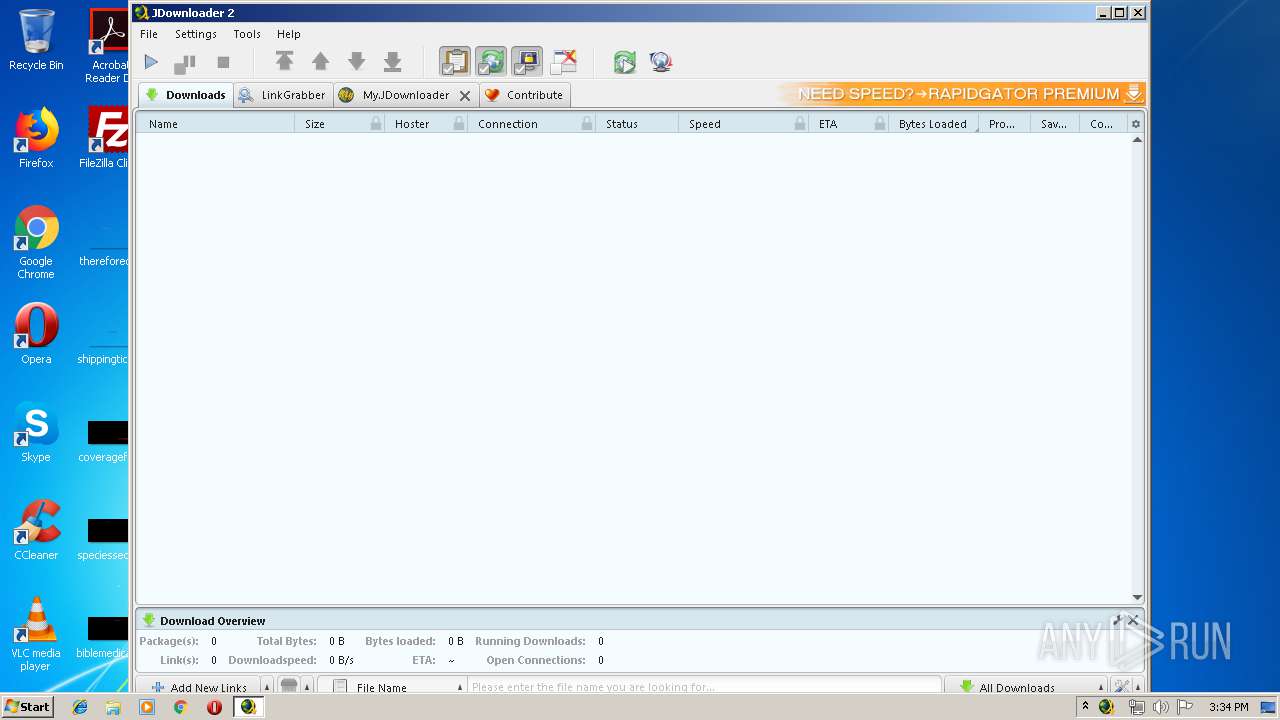Close the Download Overview panel
This screenshot has width=1280, height=720.
[x=1133, y=621]
